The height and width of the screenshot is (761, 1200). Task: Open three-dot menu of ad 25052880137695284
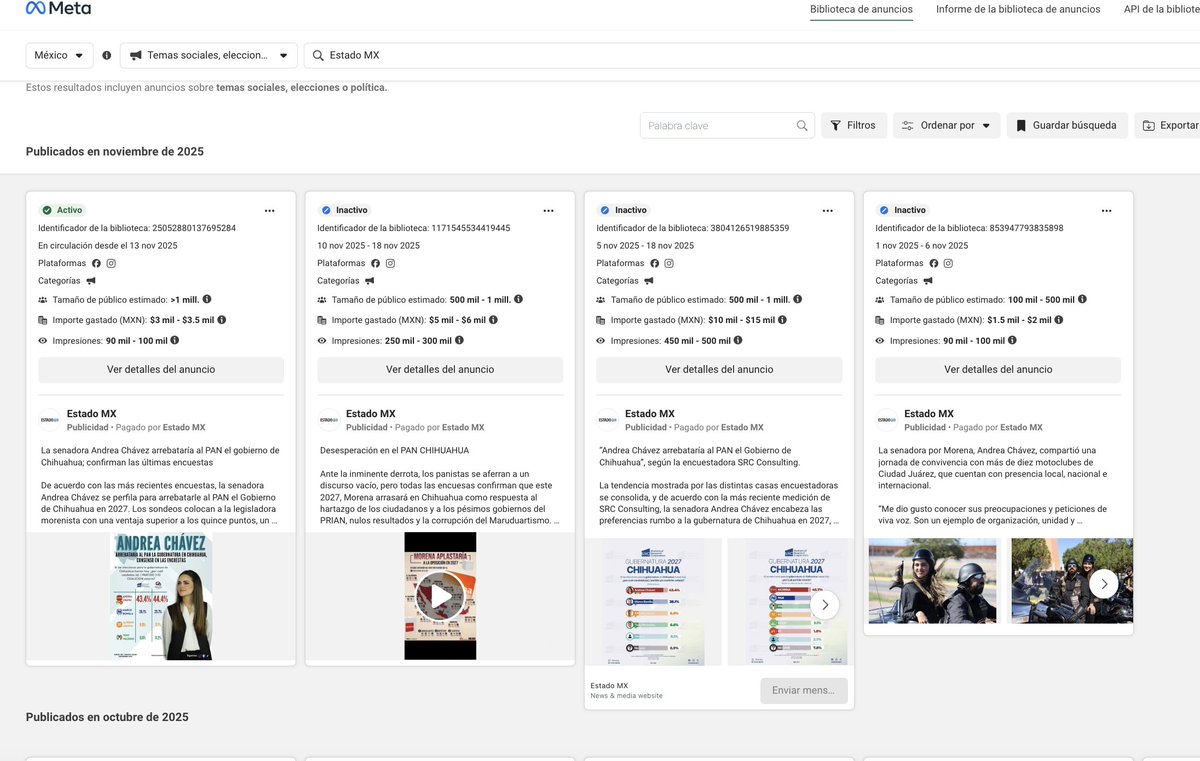[269, 211]
